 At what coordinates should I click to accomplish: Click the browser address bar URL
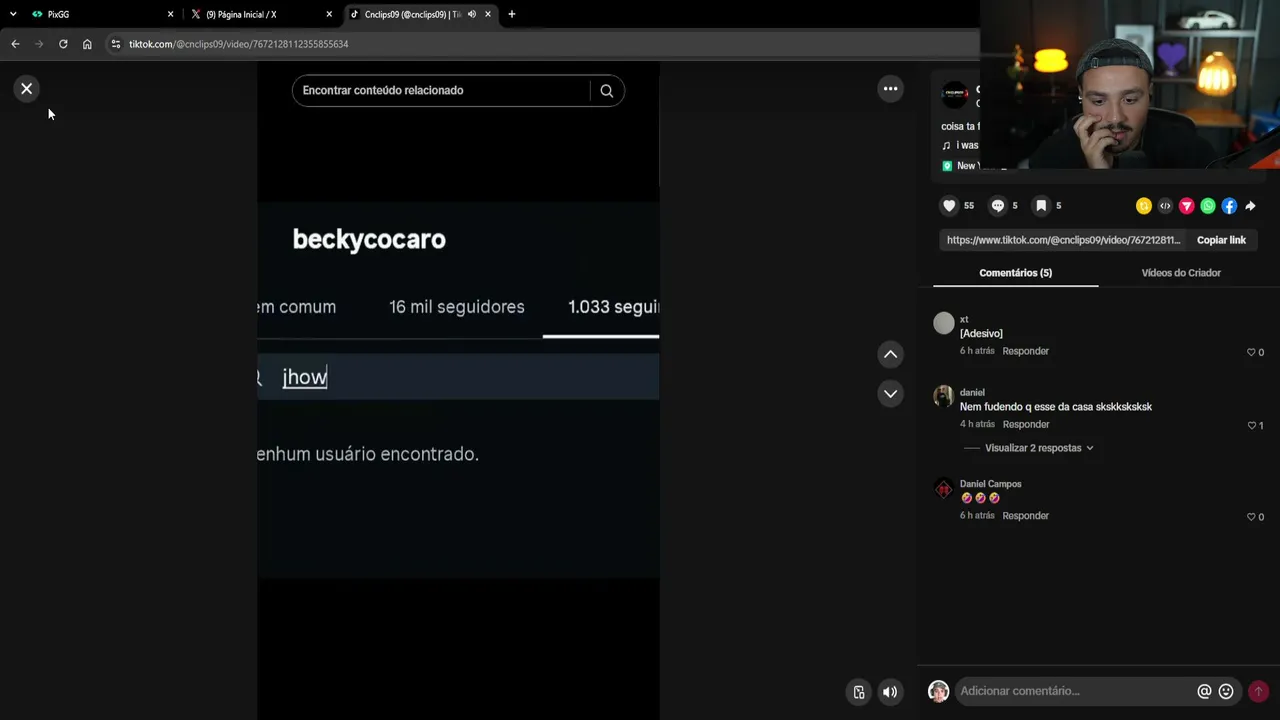[x=239, y=44]
